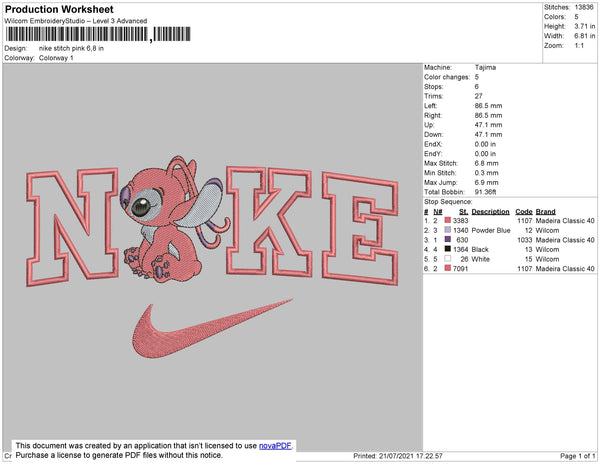Viewport: 600px width, 464px height.
Task: Click the "Page 1 of 1" footer text
Action: [578, 456]
